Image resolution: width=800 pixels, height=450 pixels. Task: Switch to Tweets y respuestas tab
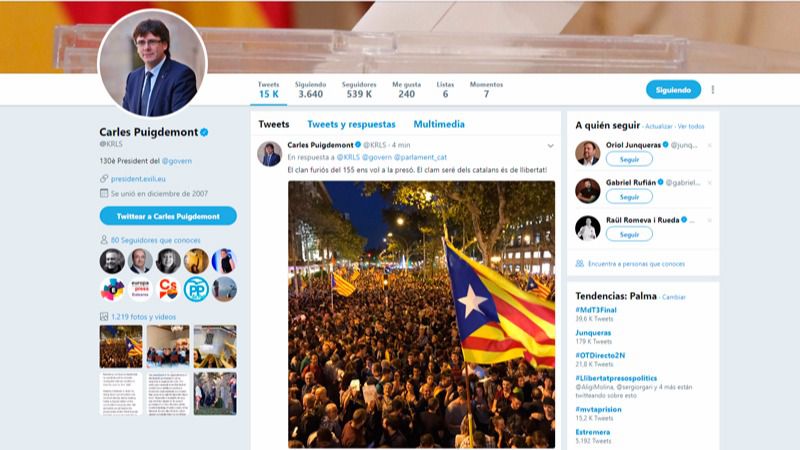[351, 124]
